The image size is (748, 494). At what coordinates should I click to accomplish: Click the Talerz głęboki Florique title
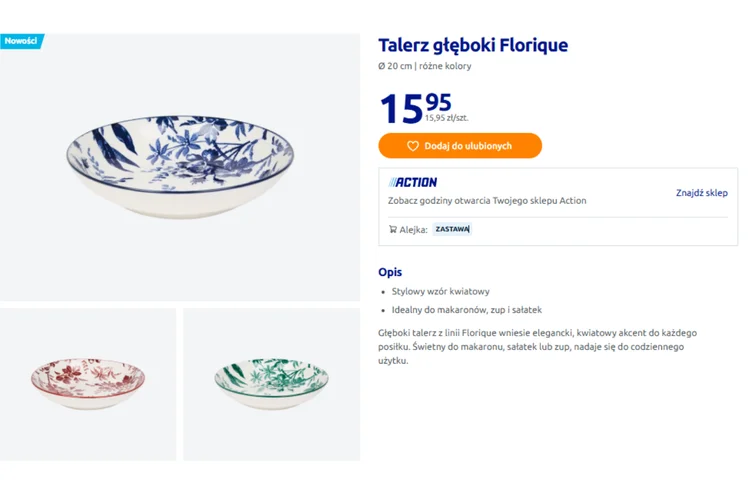(x=473, y=45)
